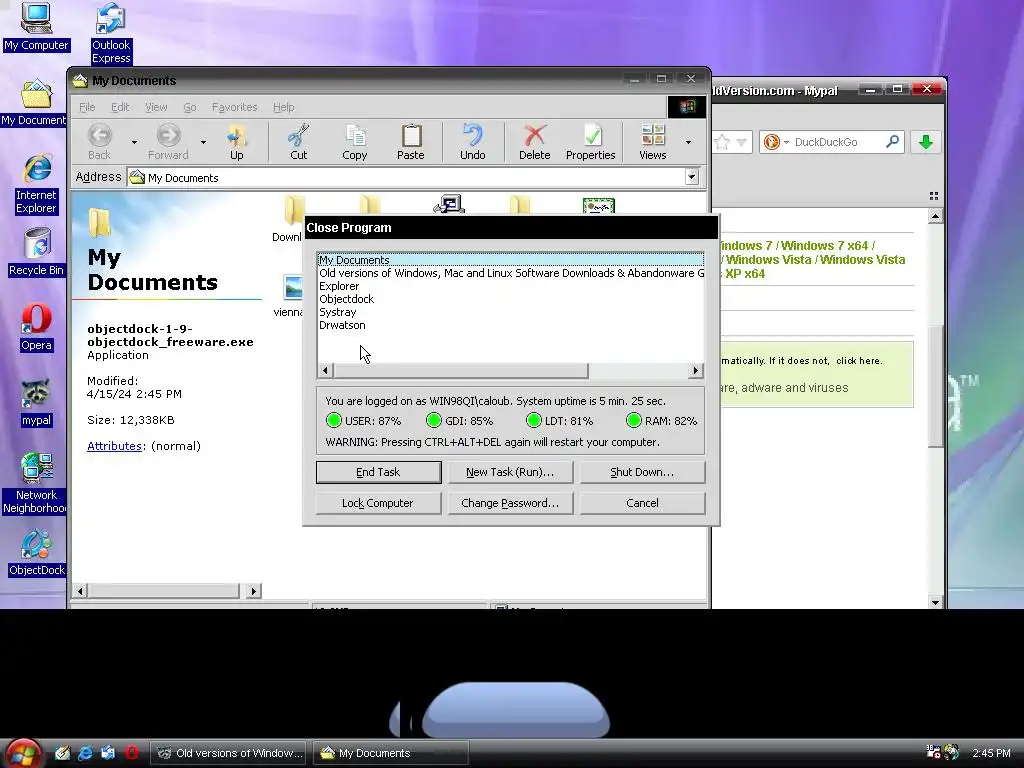Click Opera quick launch icon
This screenshot has height=768, width=1024.
coord(131,753)
